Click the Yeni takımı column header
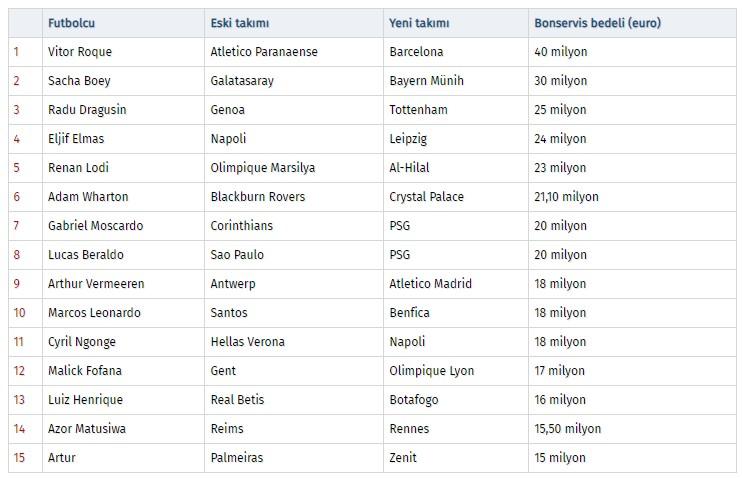 419,23
